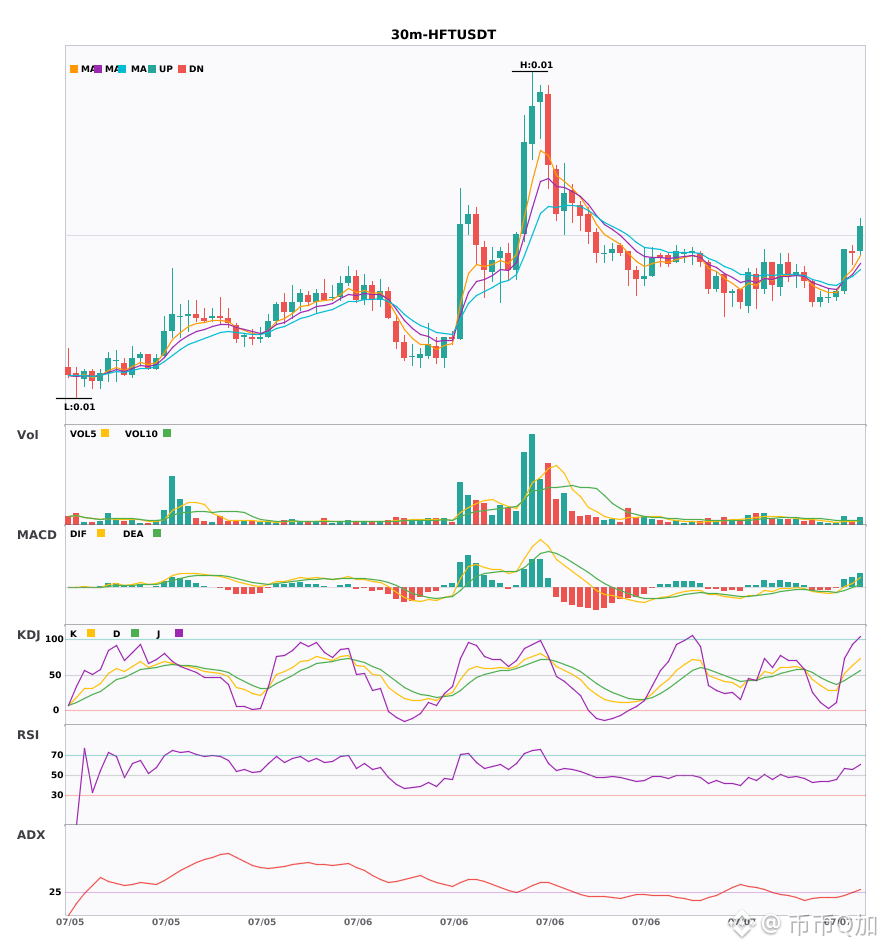Click the leftmost 07/05 date label

coord(70,922)
